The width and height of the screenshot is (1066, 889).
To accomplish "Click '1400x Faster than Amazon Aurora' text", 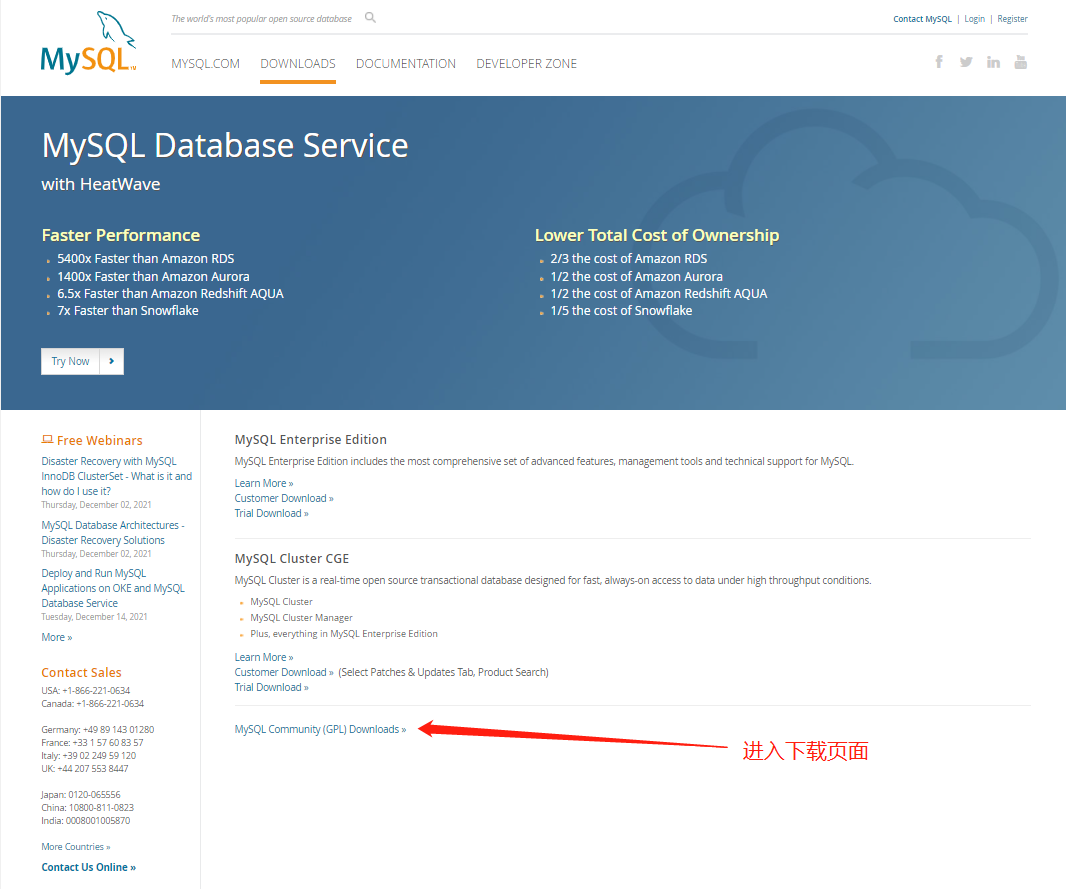I will (153, 277).
